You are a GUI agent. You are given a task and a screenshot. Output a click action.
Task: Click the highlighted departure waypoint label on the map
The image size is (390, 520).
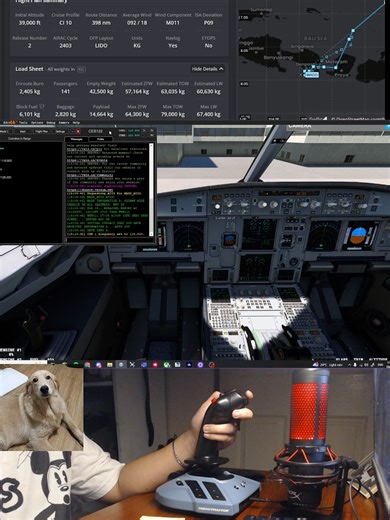(x=311, y=74)
